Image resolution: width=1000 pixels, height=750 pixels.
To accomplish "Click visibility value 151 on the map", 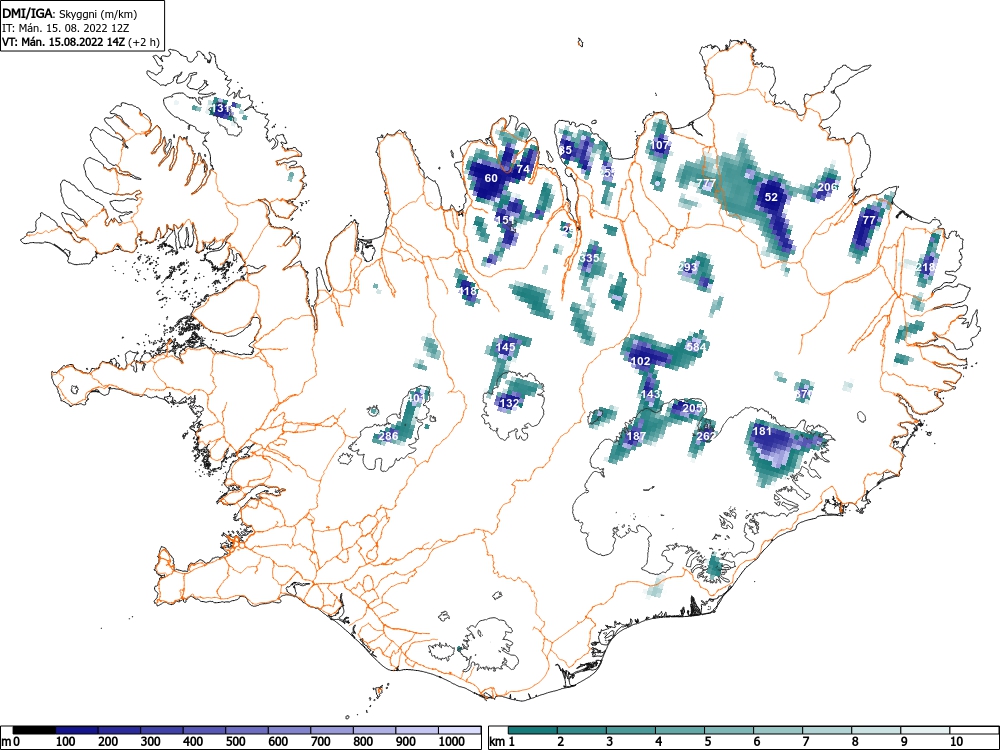I will (505, 220).
